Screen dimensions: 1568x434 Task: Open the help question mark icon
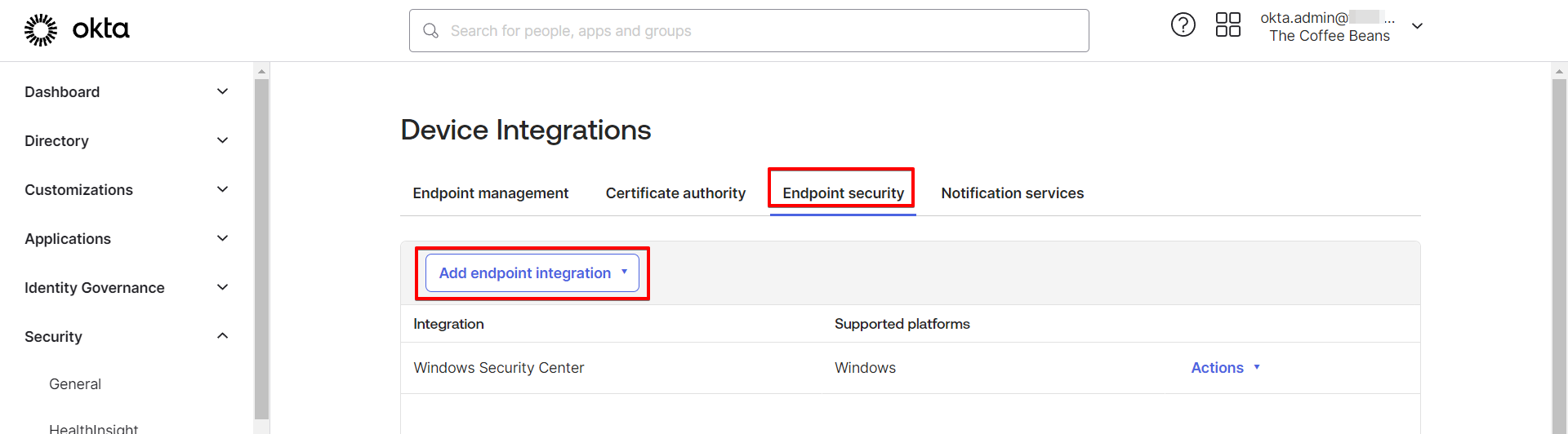click(x=1183, y=25)
